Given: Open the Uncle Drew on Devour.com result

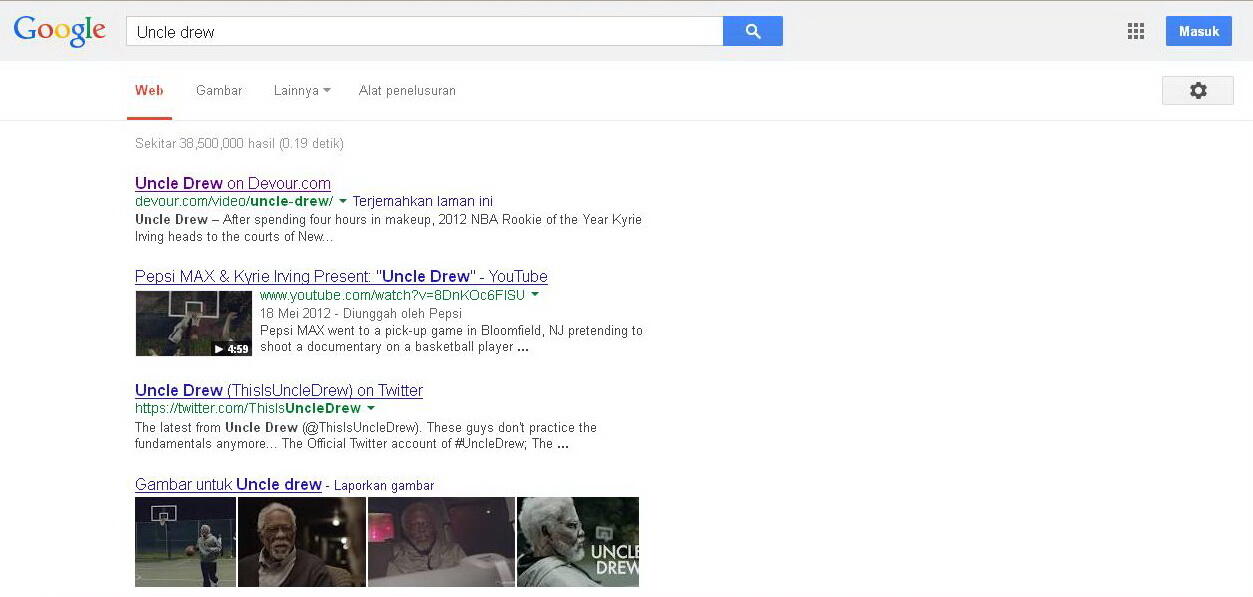Looking at the screenshot, I should point(232,183).
